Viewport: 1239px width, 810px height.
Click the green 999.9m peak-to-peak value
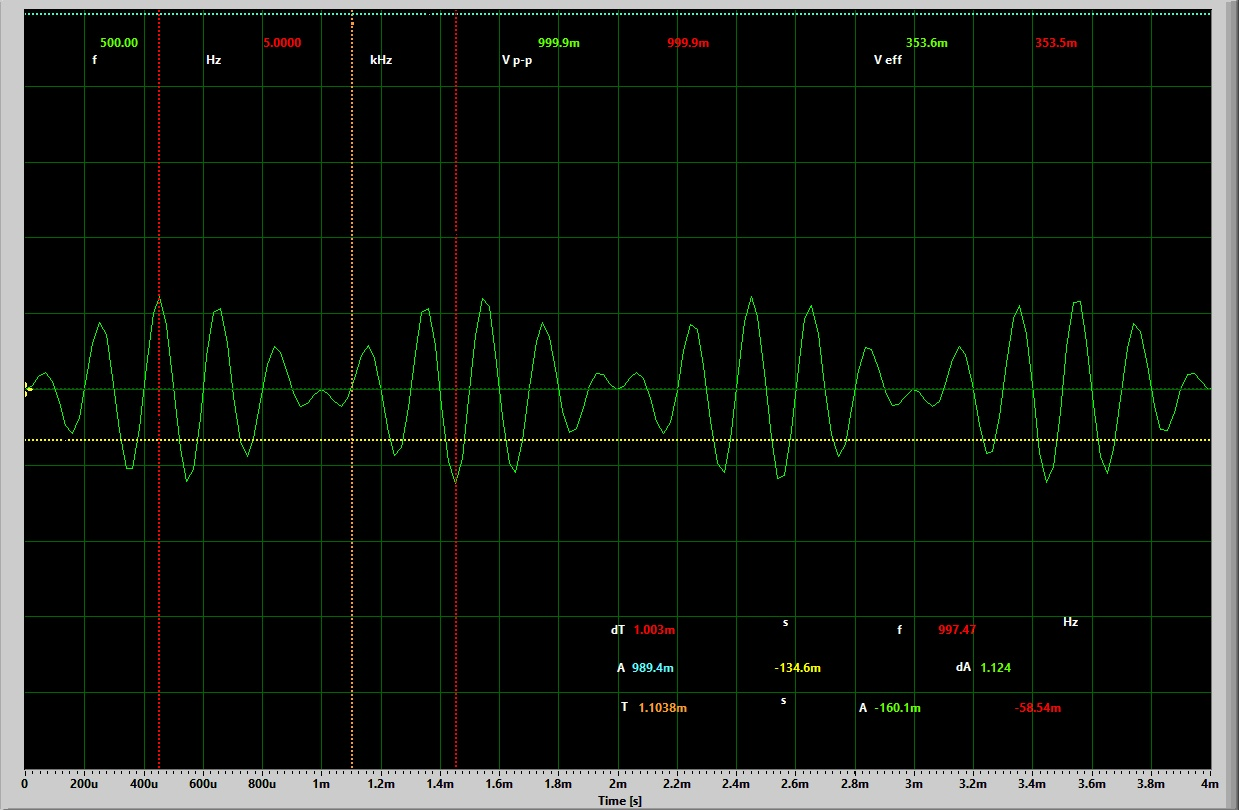pos(559,43)
